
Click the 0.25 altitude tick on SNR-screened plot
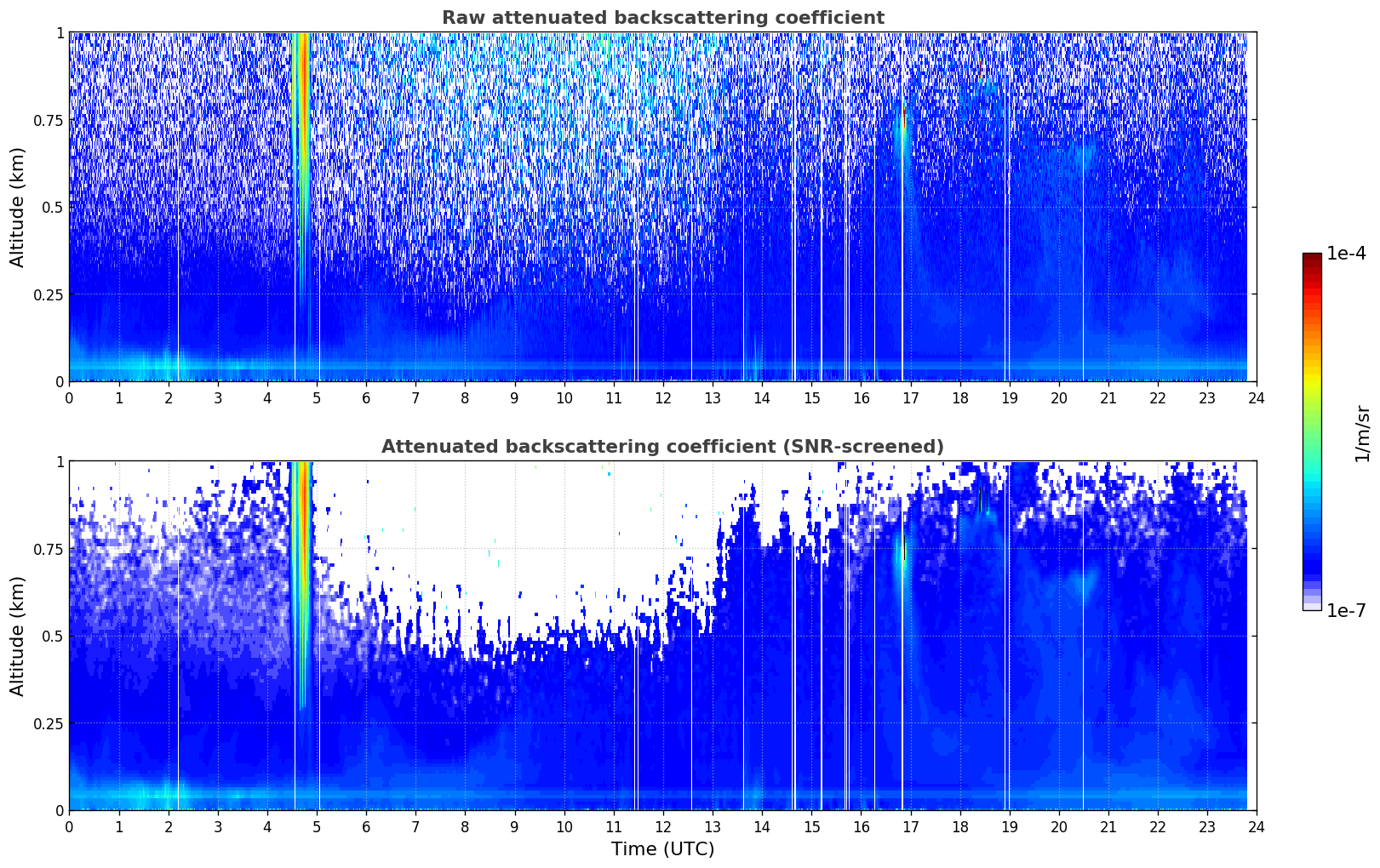48,723
